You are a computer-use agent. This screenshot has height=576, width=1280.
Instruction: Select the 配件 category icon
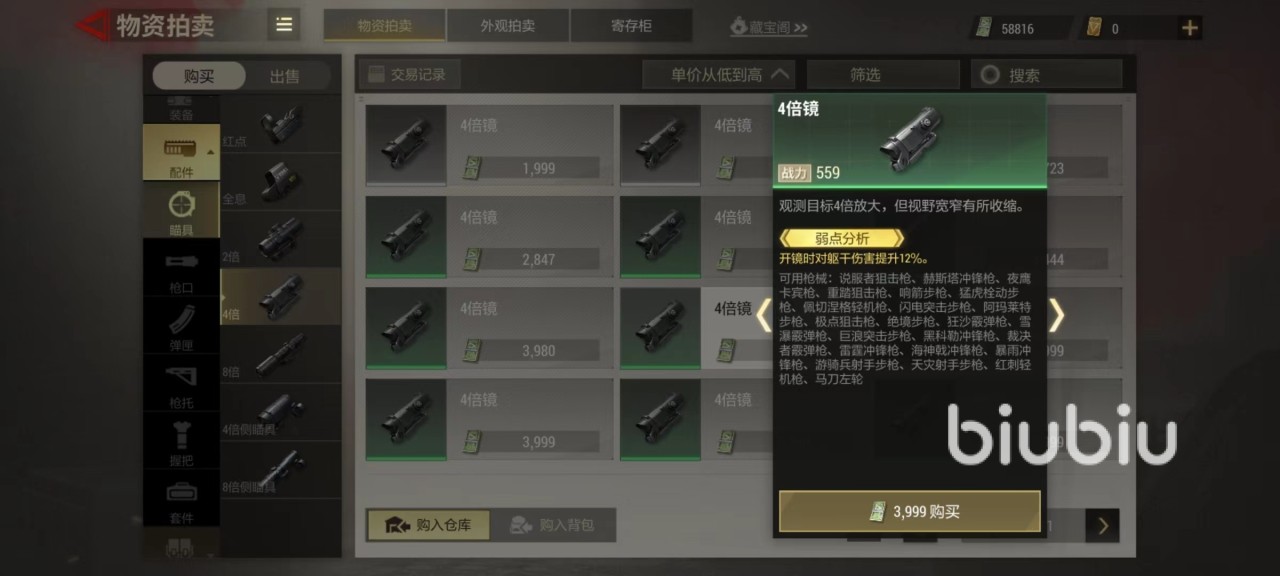click(x=181, y=152)
